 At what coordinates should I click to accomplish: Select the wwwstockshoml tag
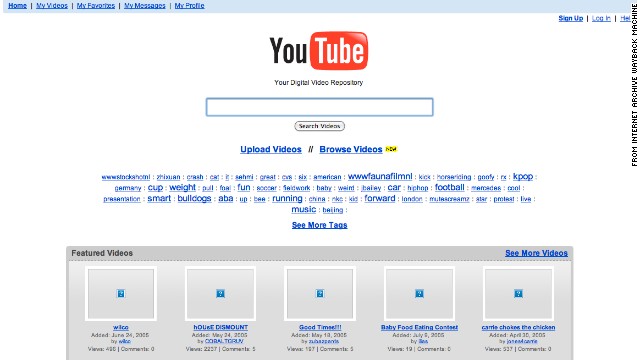pyautogui.click(x=126, y=177)
